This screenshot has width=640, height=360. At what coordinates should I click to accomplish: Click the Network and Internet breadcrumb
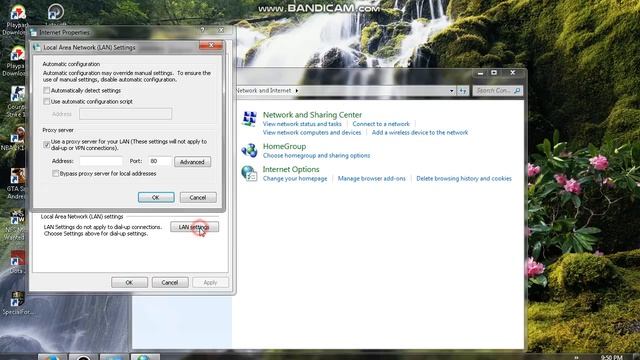click(x=264, y=91)
